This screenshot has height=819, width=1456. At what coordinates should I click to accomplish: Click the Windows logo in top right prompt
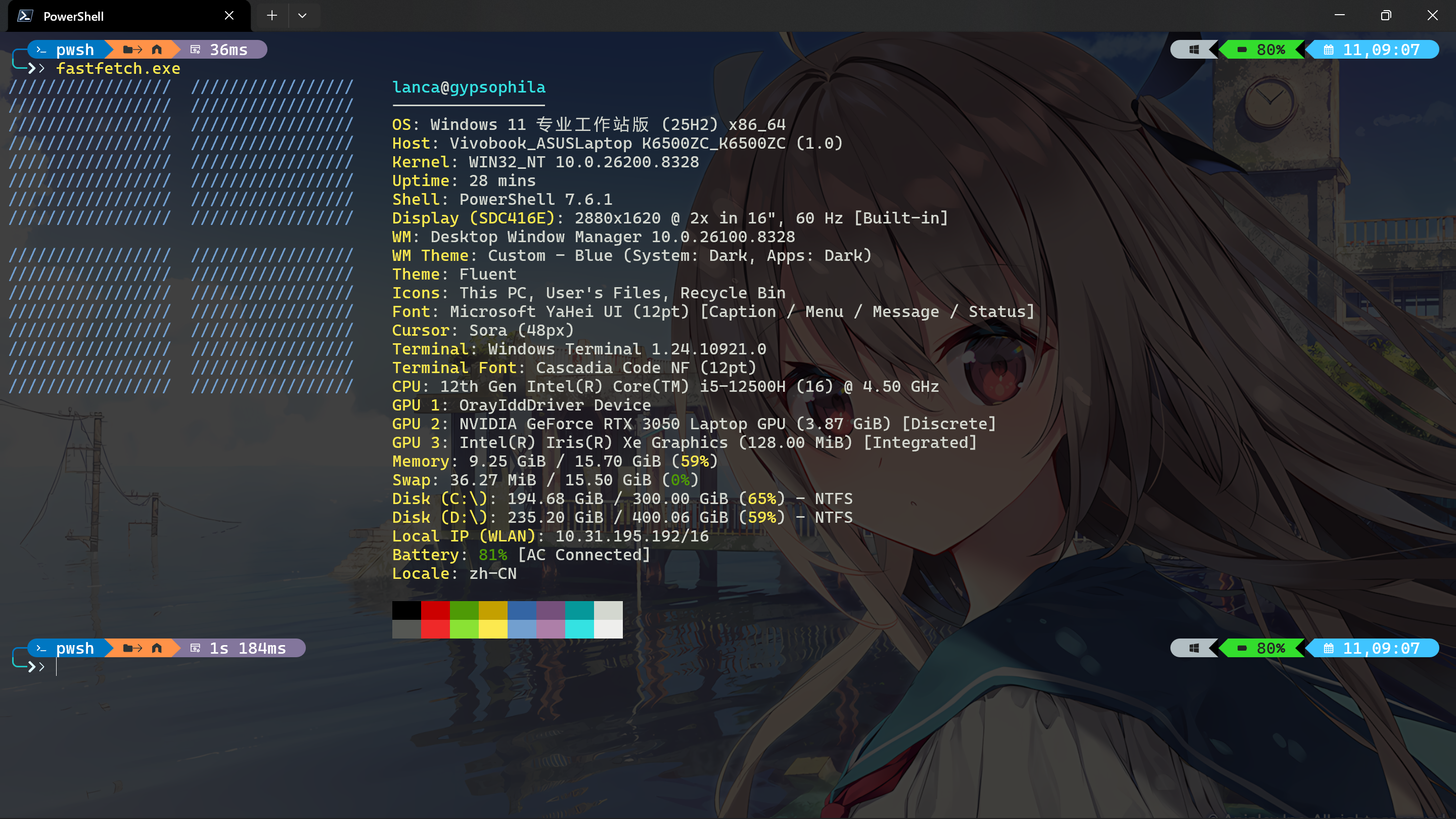[x=1194, y=50]
